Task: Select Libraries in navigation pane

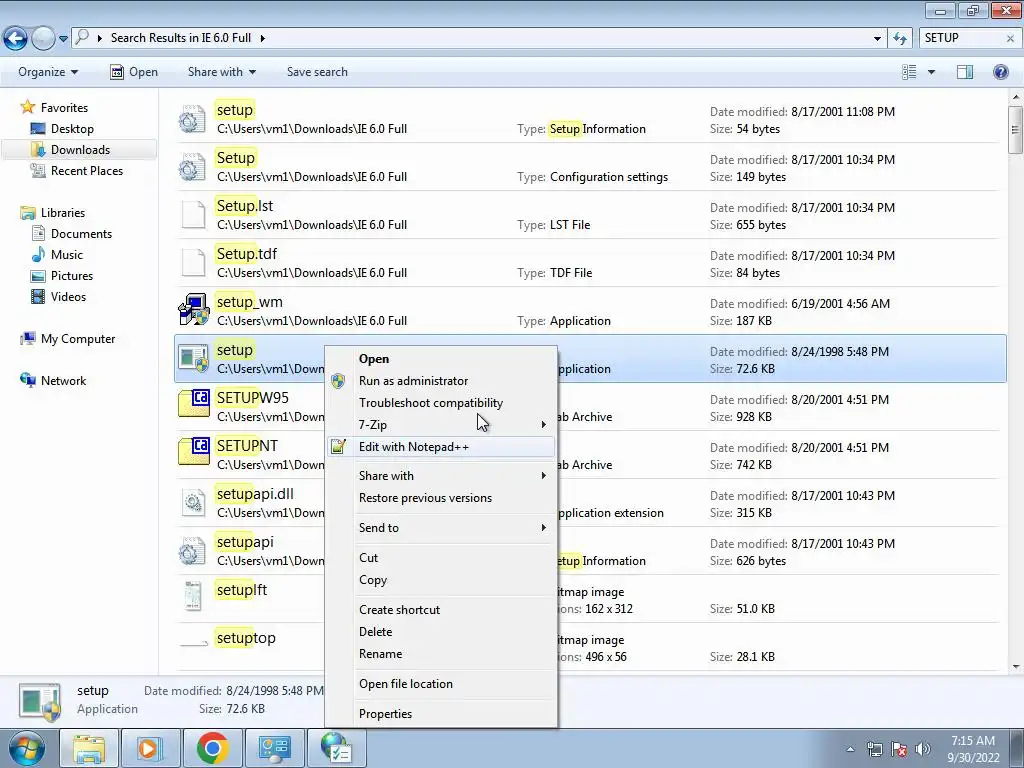Action: (x=63, y=213)
